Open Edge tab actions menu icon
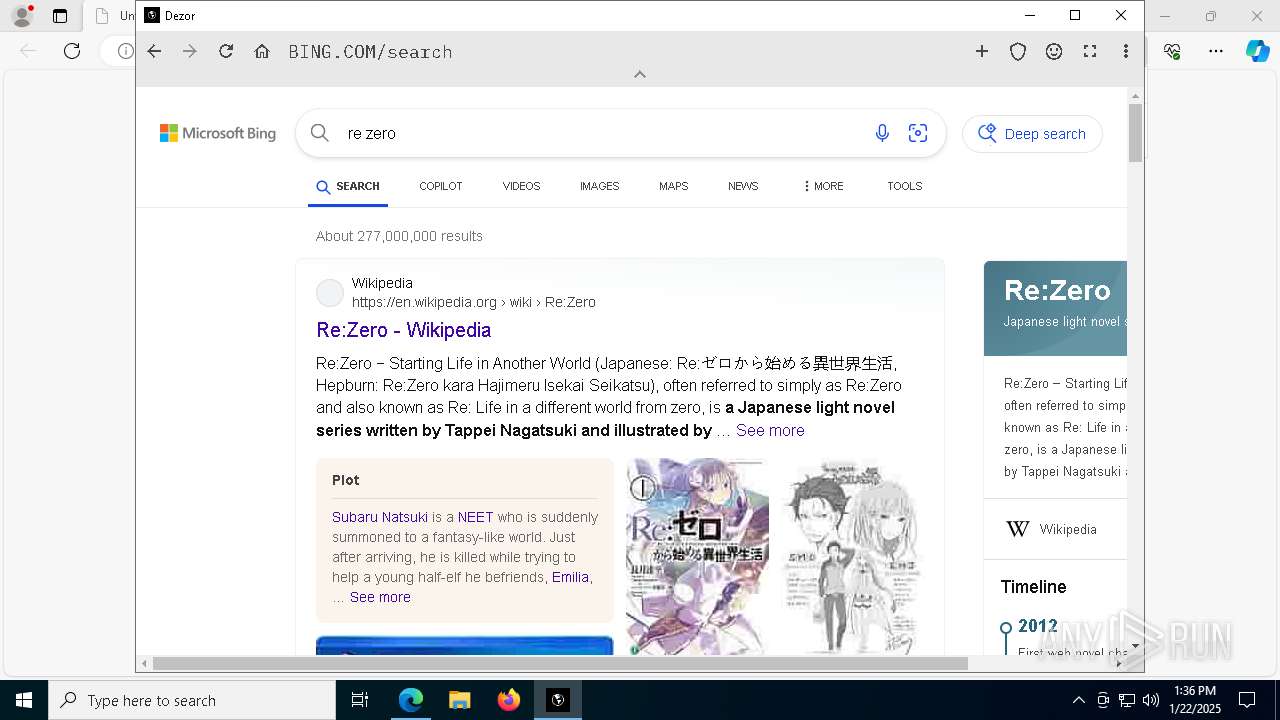 60,16
